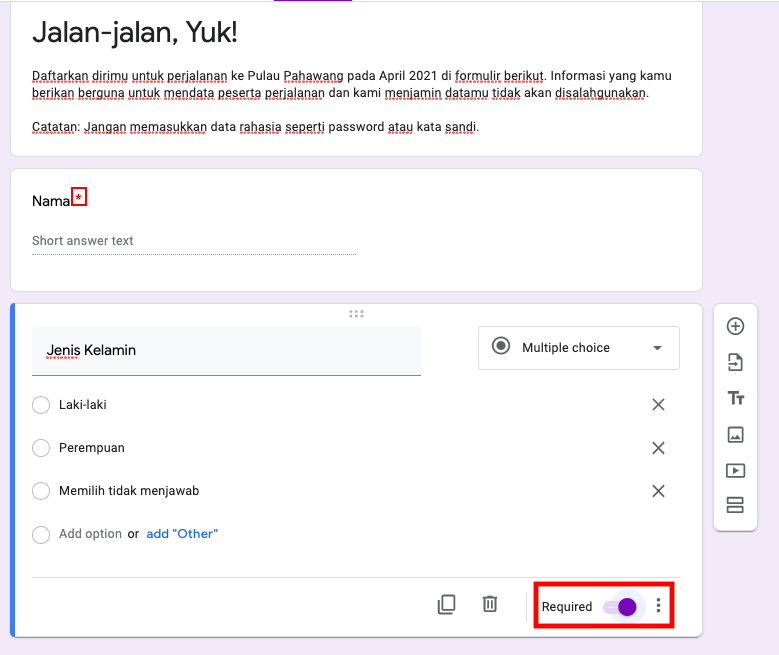Add a new section to the form

pos(735,505)
